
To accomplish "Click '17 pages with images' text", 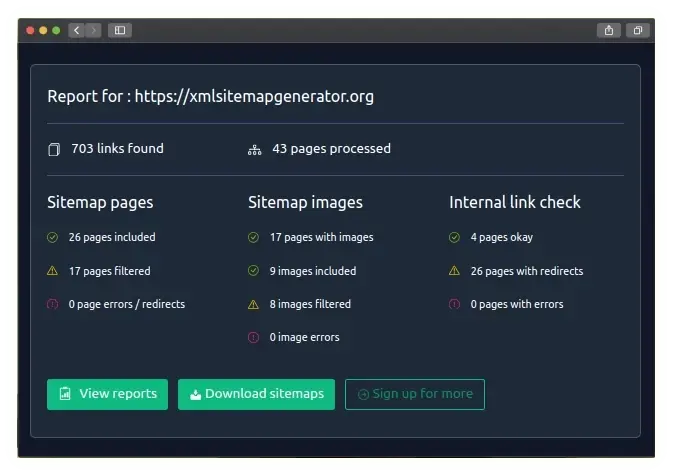I will (x=321, y=237).
